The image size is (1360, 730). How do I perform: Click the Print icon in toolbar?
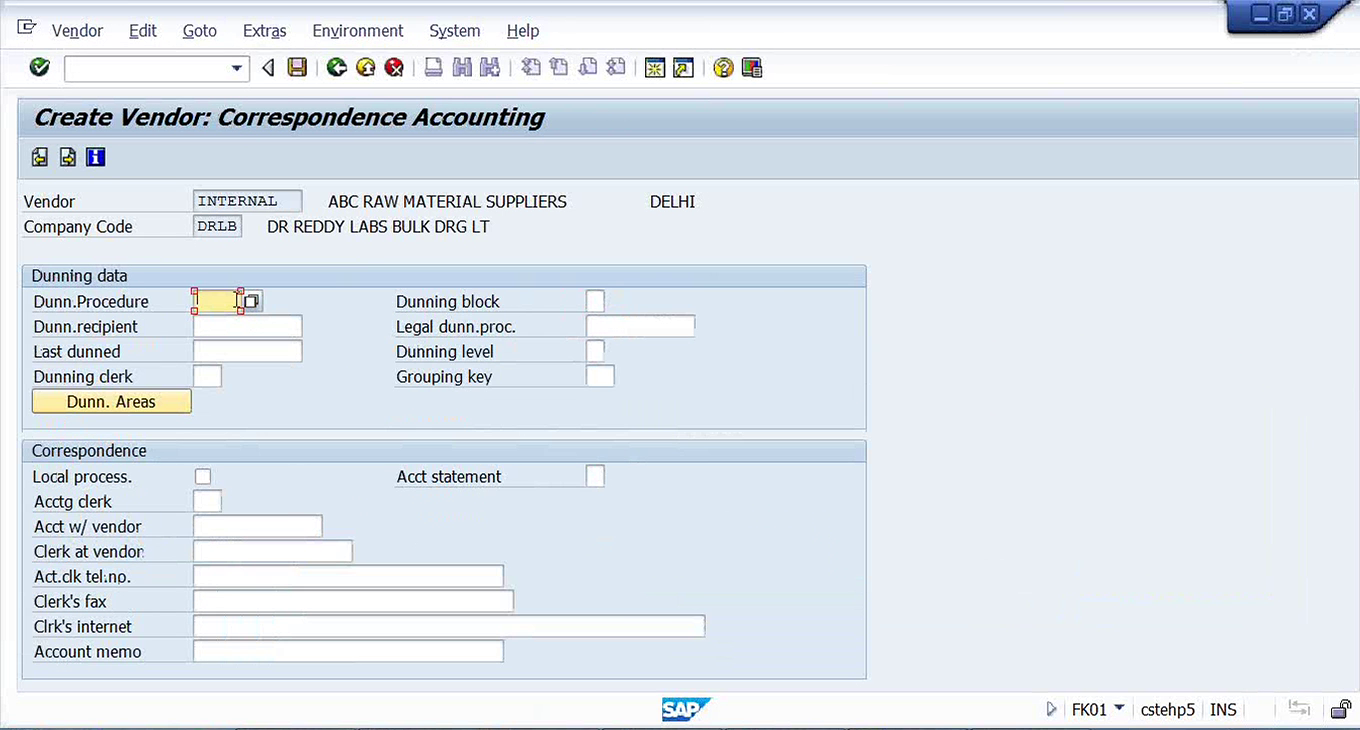click(x=433, y=68)
